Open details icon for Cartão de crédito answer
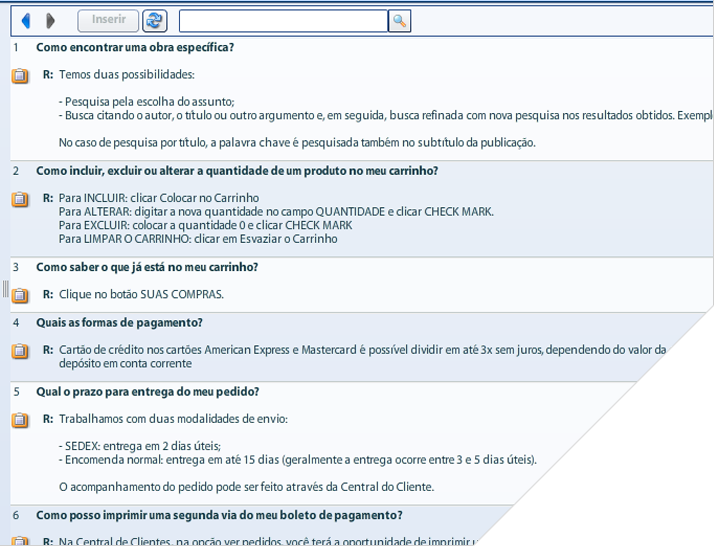 click(x=20, y=351)
